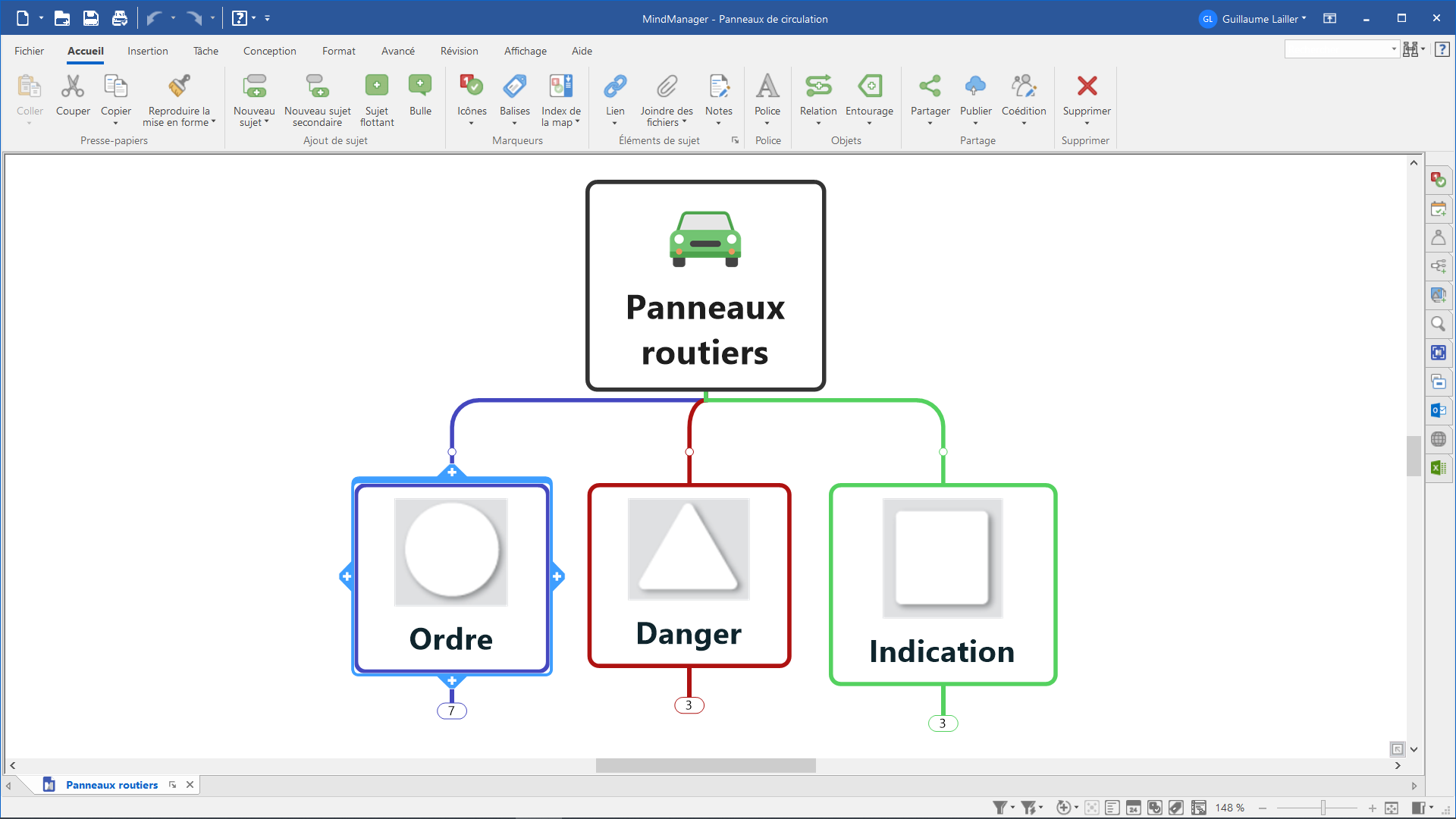Collapse the Ordre subtopic counter showing 7

[452, 711]
